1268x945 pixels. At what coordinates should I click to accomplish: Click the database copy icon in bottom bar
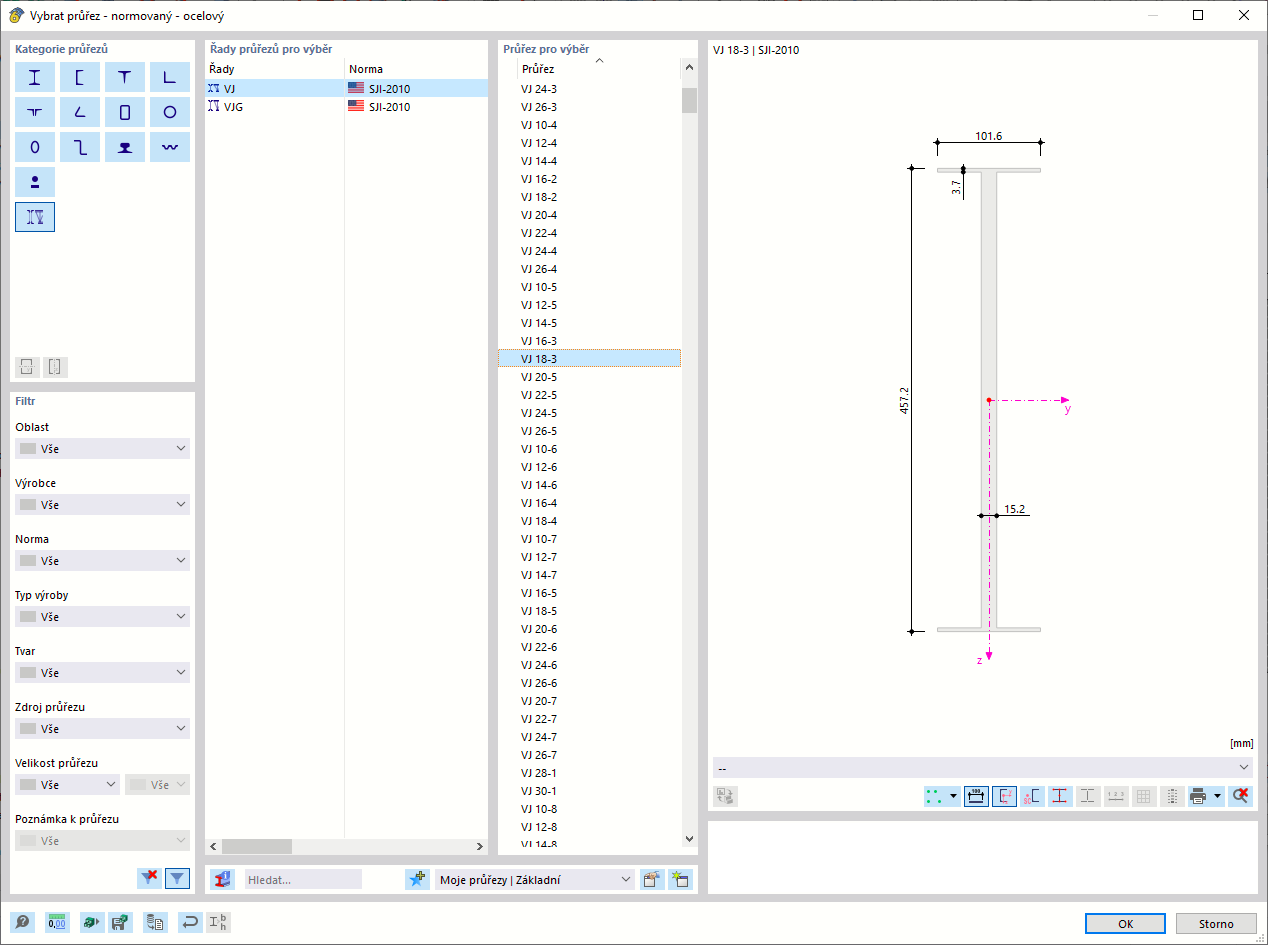155,923
